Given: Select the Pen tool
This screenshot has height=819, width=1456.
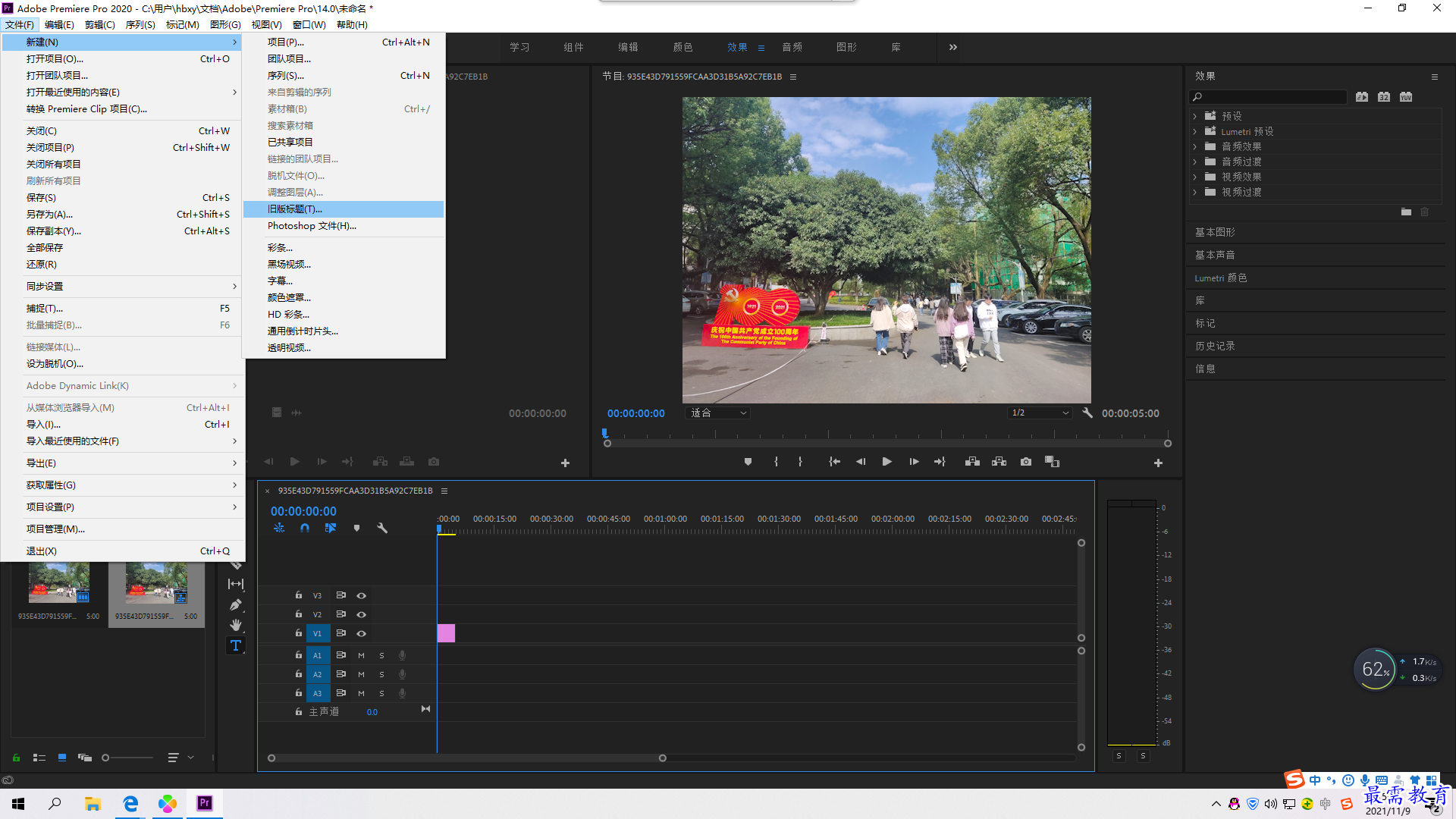Looking at the screenshot, I should click(x=236, y=604).
